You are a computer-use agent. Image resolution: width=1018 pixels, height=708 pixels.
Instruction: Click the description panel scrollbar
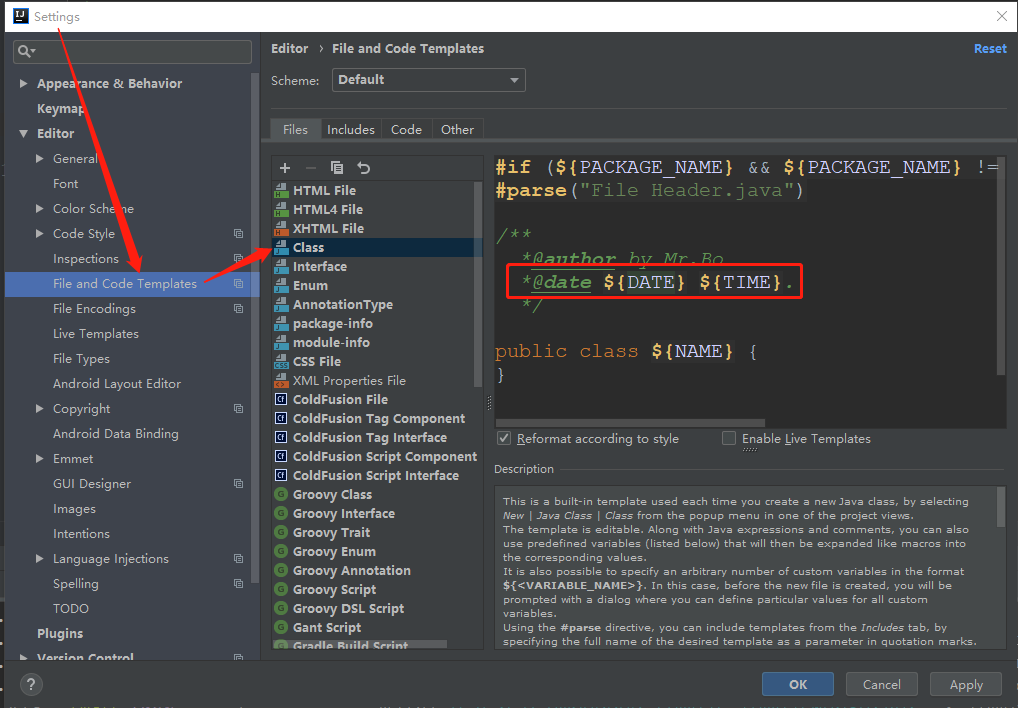click(x=1001, y=507)
